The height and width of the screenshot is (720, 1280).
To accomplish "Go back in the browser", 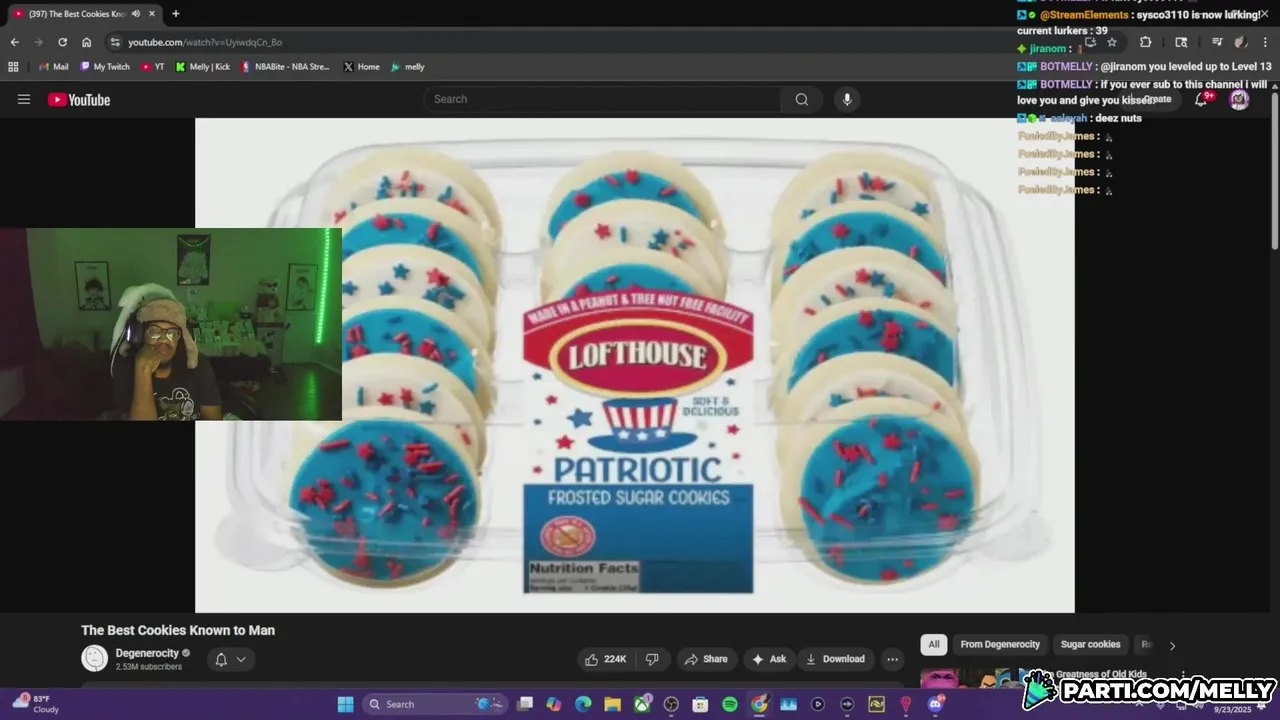I will (x=14, y=42).
